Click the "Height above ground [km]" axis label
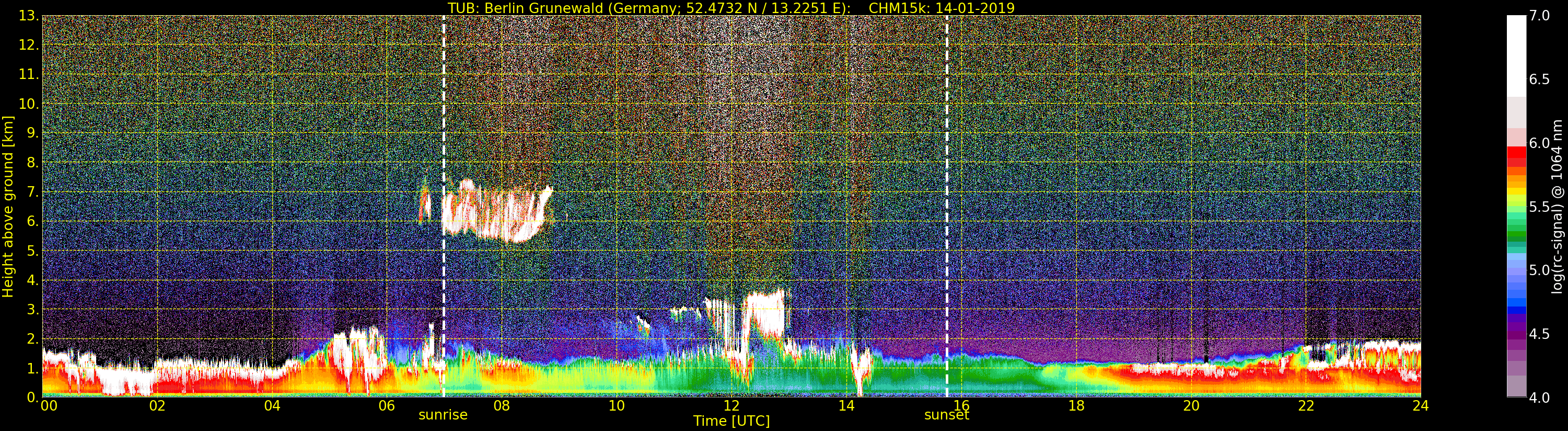 click(x=8, y=206)
